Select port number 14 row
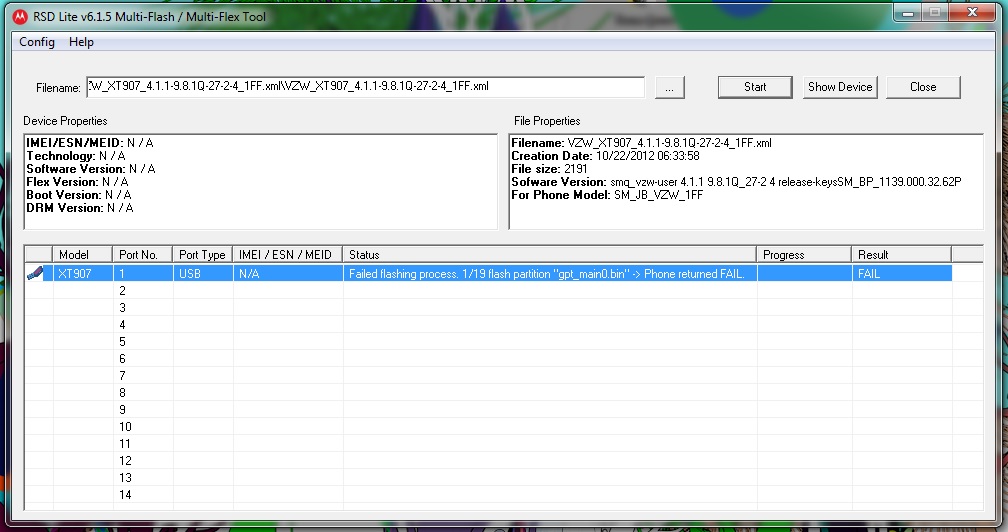The height and width of the screenshot is (532, 1008). click(x=503, y=495)
